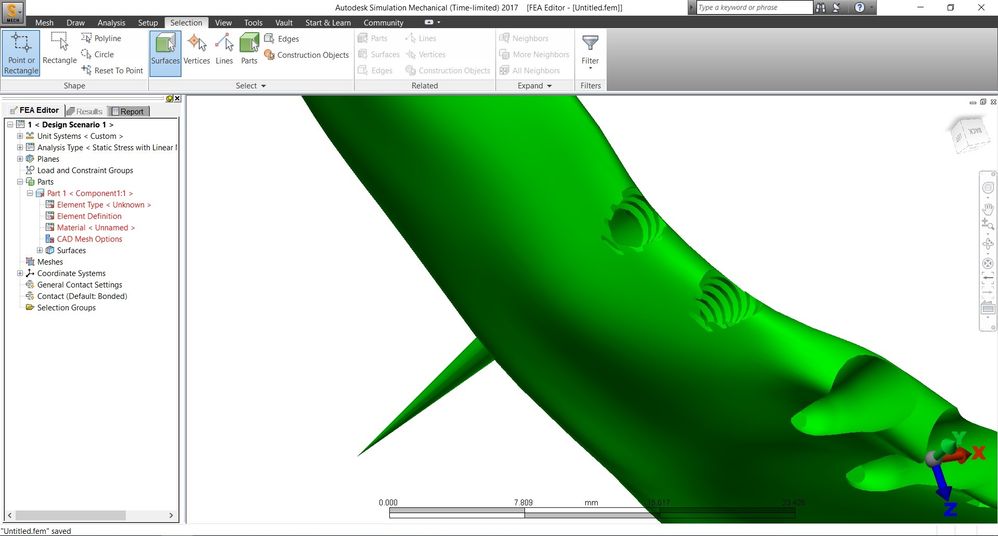This screenshot has width=998, height=536.
Task: Open the Start & Learn tab
Action: (328, 22)
